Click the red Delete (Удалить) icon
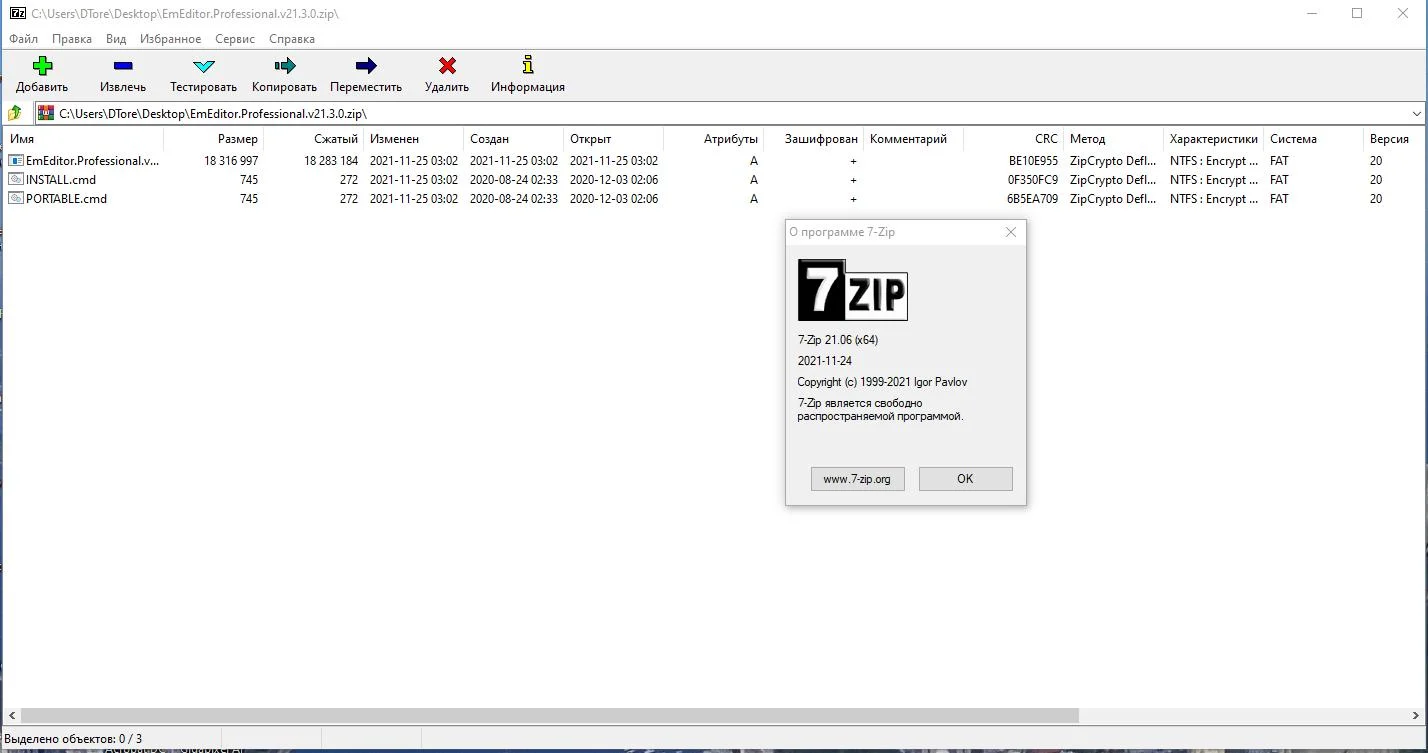 click(447, 66)
